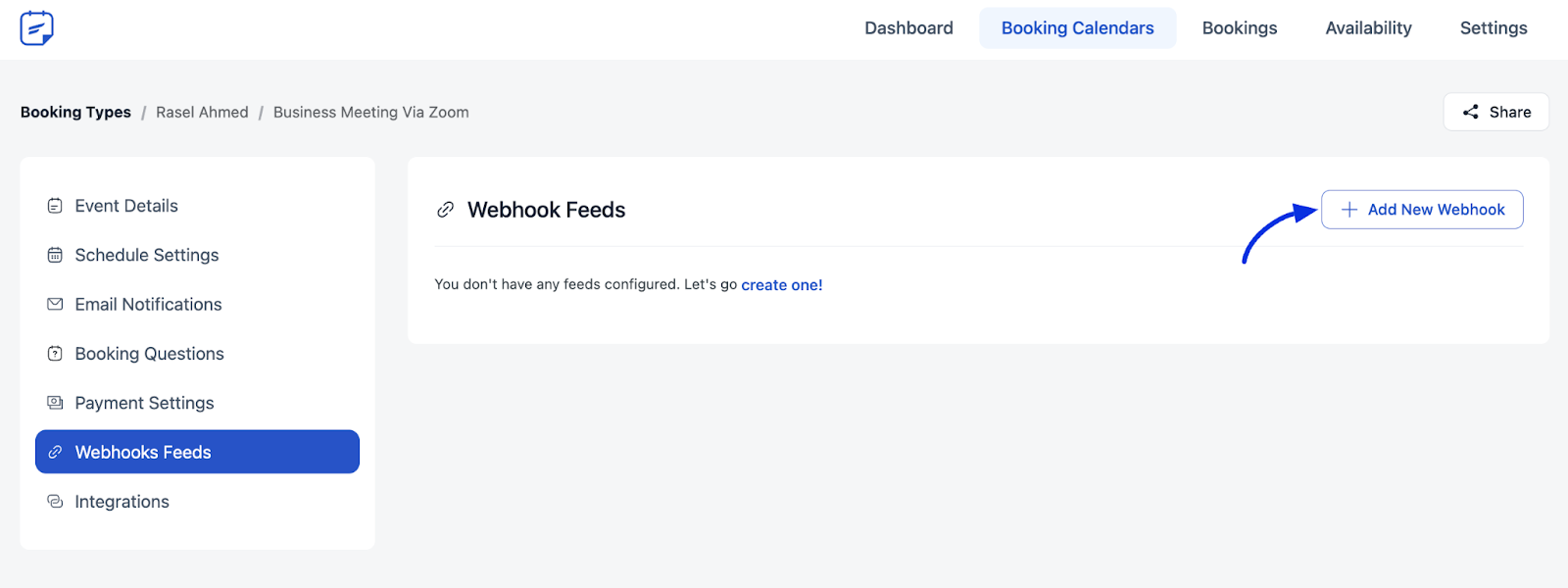Click the share icon in Share button

(x=1471, y=112)
